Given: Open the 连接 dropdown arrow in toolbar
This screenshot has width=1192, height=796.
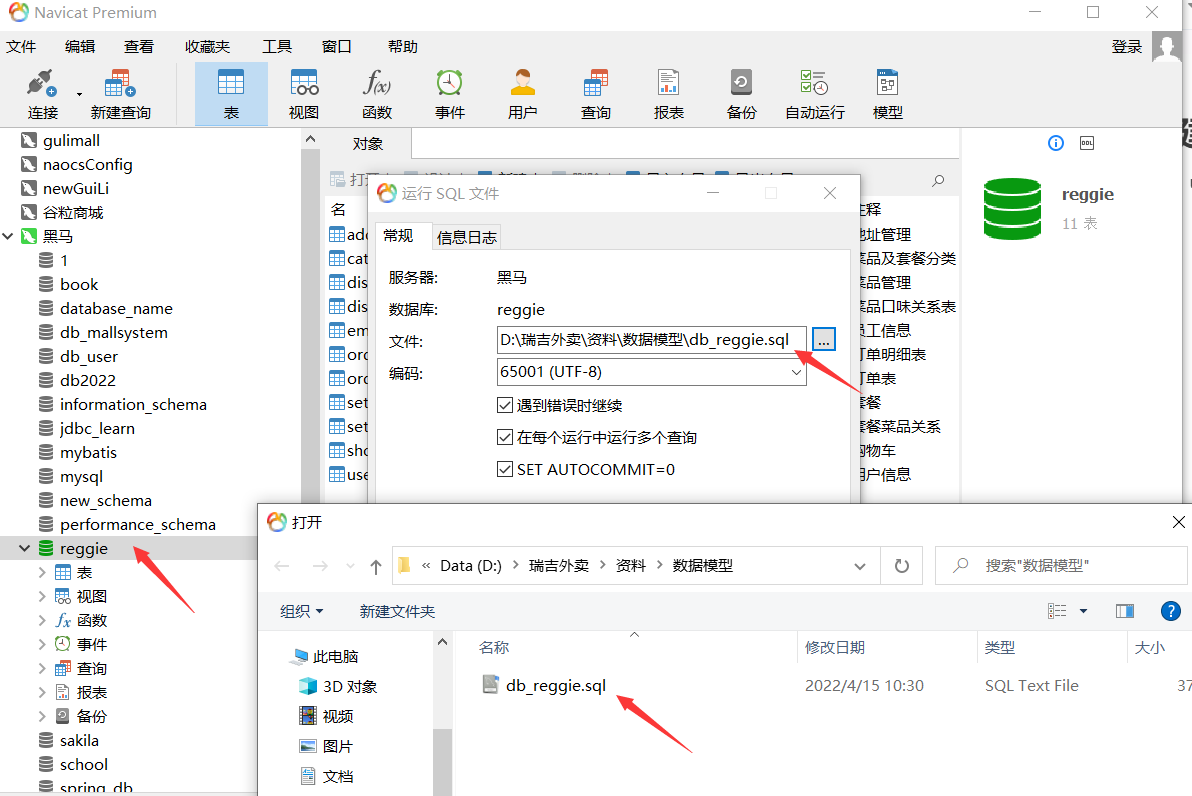Looking at the screenshot, I should (x=79, y=94).
